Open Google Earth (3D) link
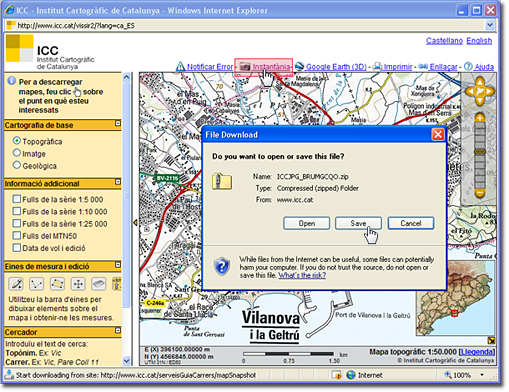 [x=336, y=67]
